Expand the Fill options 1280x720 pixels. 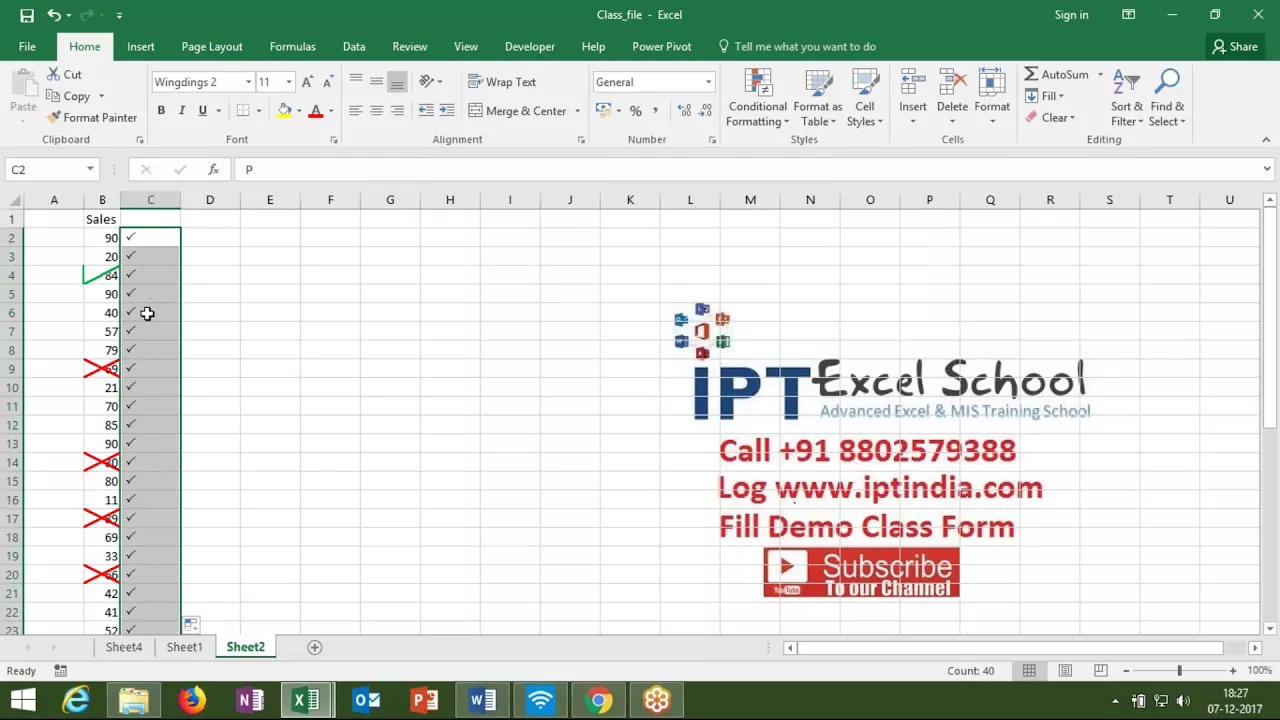coord(1061,96)
